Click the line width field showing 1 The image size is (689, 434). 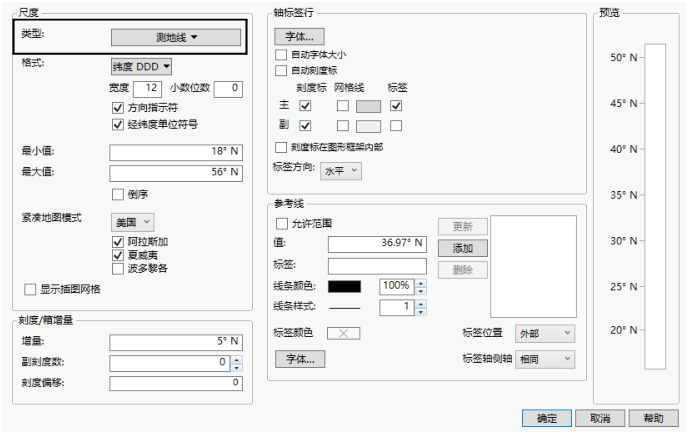click(x=397, y=308)
